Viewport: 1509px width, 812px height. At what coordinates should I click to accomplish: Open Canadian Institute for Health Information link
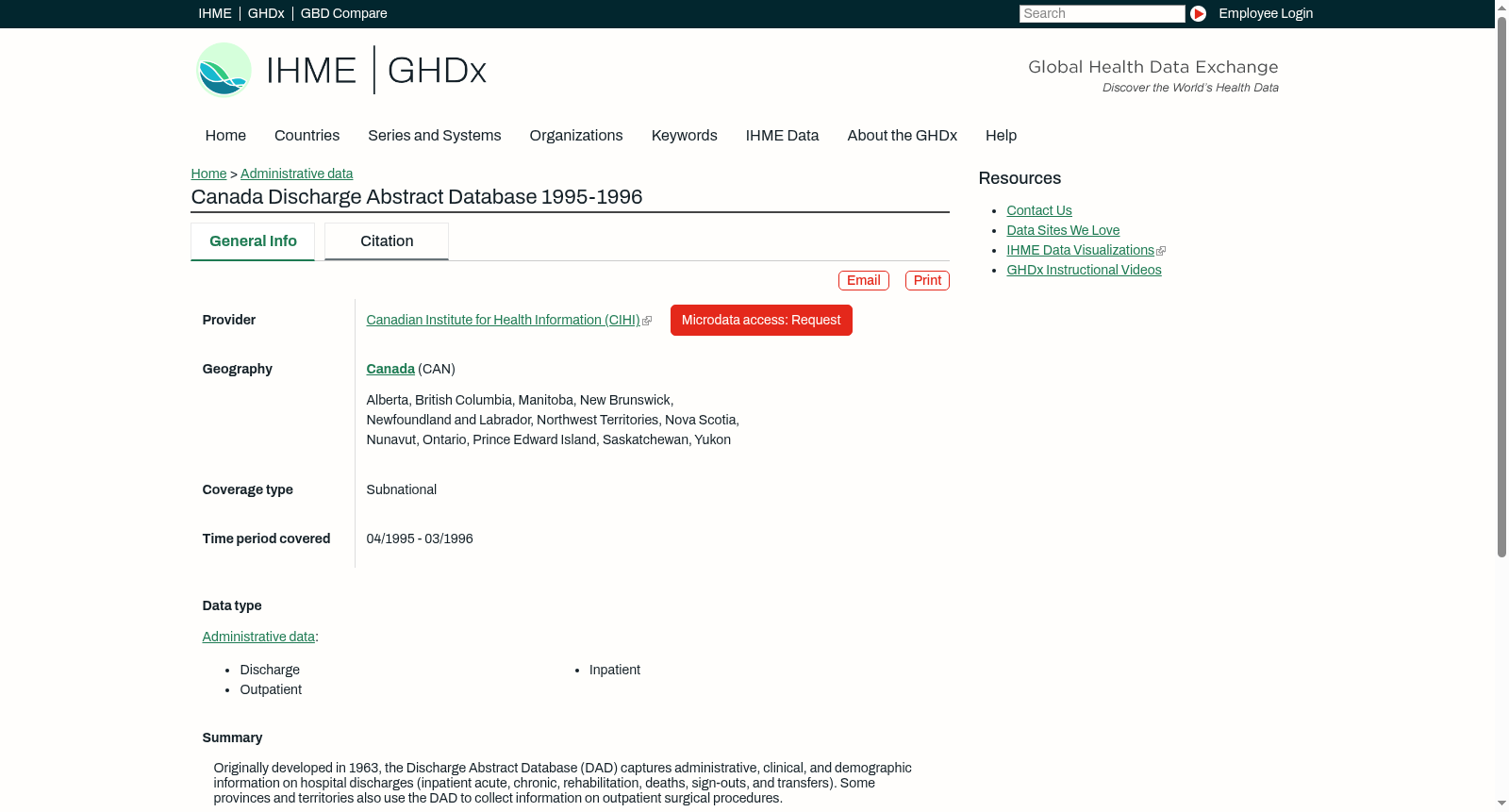503,321
